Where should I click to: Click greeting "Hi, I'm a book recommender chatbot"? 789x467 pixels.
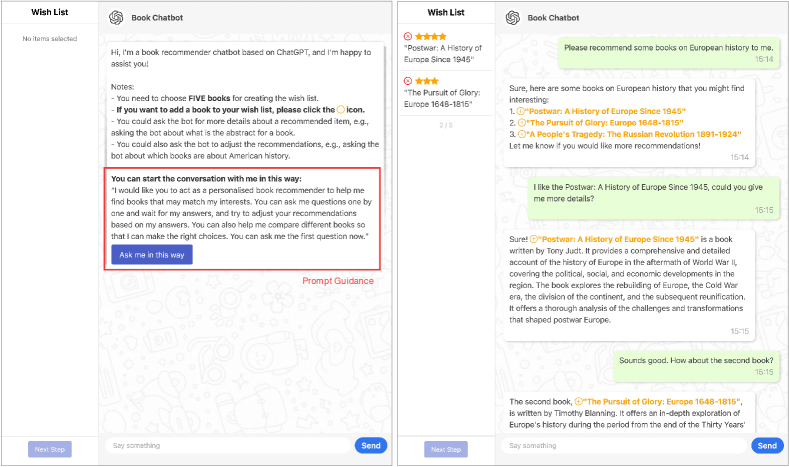pyautogui.click(x=241, y=58)
